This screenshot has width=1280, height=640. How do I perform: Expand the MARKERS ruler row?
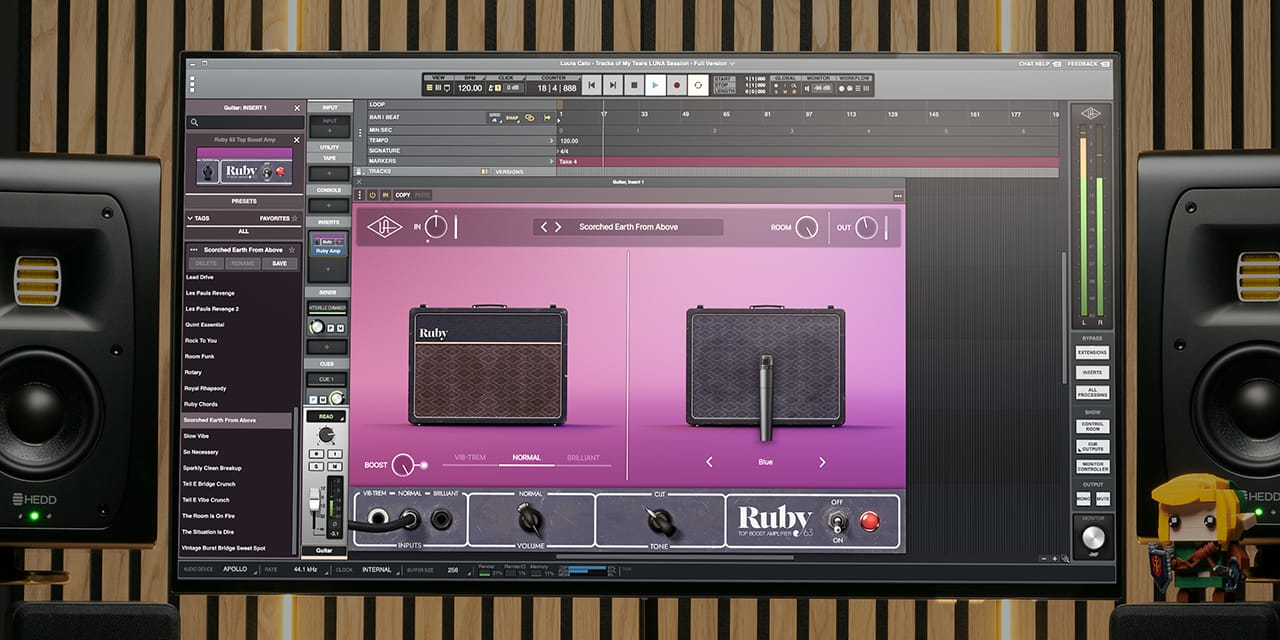pyautogui.click(x=551, y=161)
